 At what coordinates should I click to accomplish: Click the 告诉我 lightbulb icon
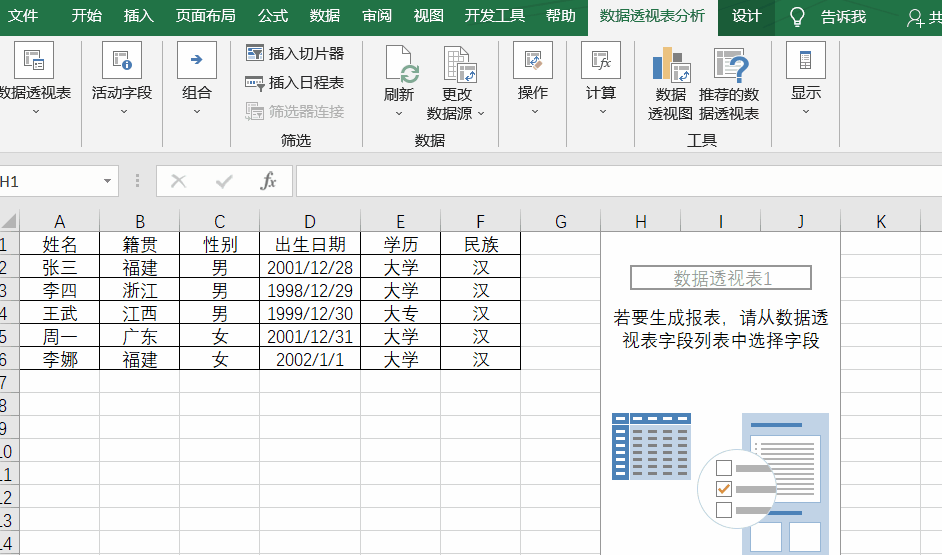(x=797, y=17)
